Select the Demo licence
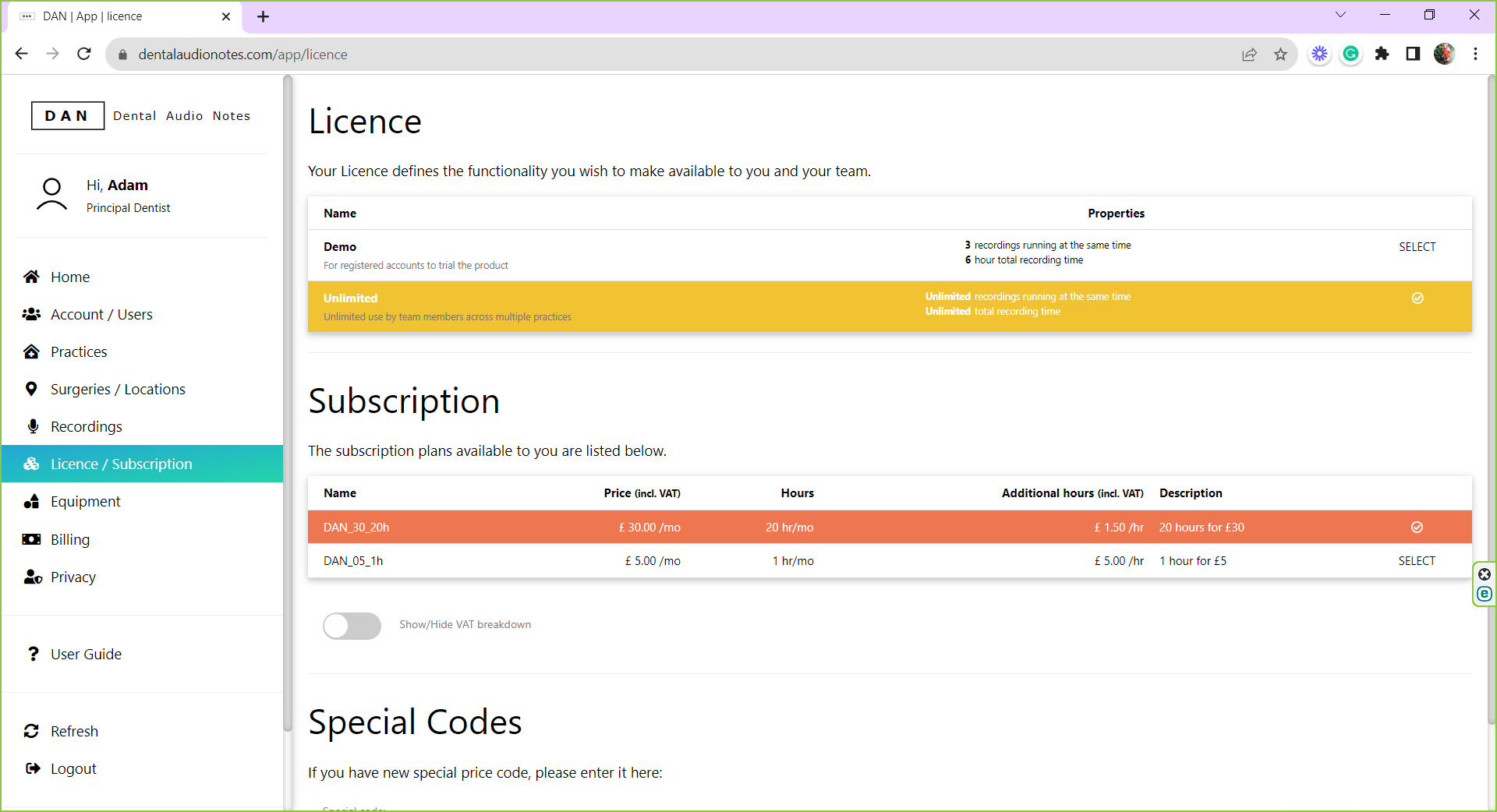Viewport: 1497px width, 812px height. [1417, 247]
